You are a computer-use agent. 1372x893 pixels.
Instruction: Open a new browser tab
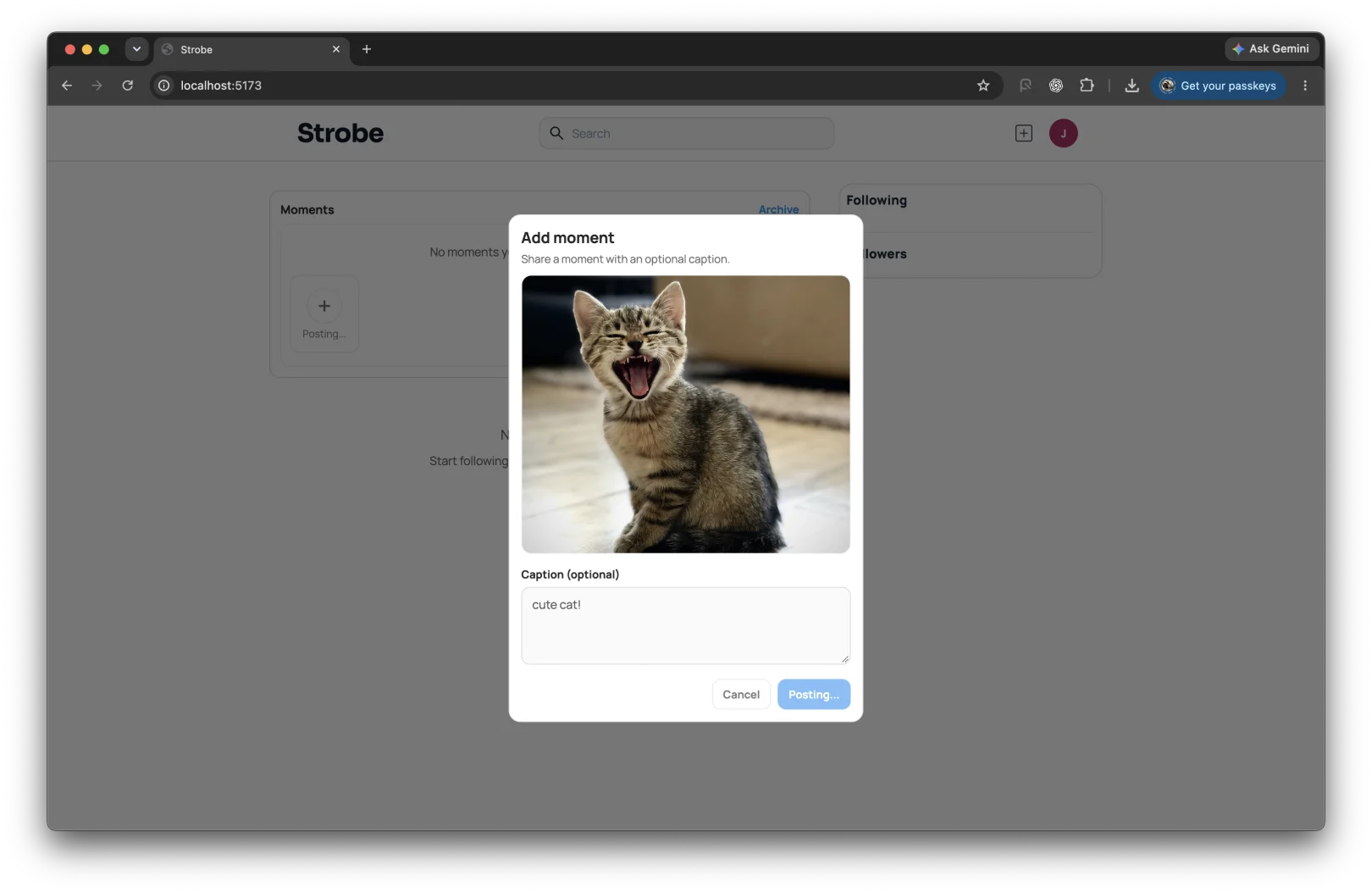367,49
